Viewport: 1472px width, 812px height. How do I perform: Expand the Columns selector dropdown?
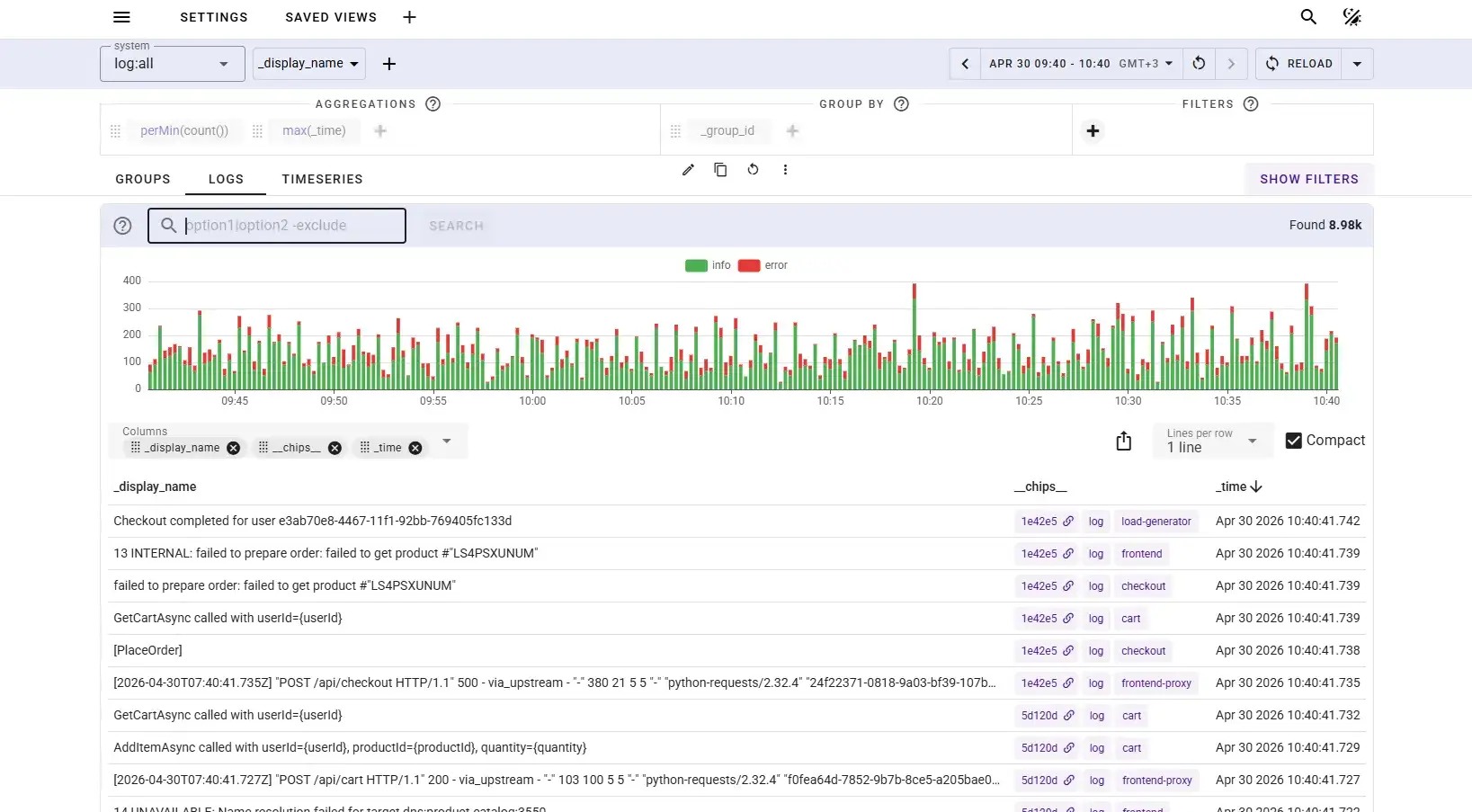[447, 441]
